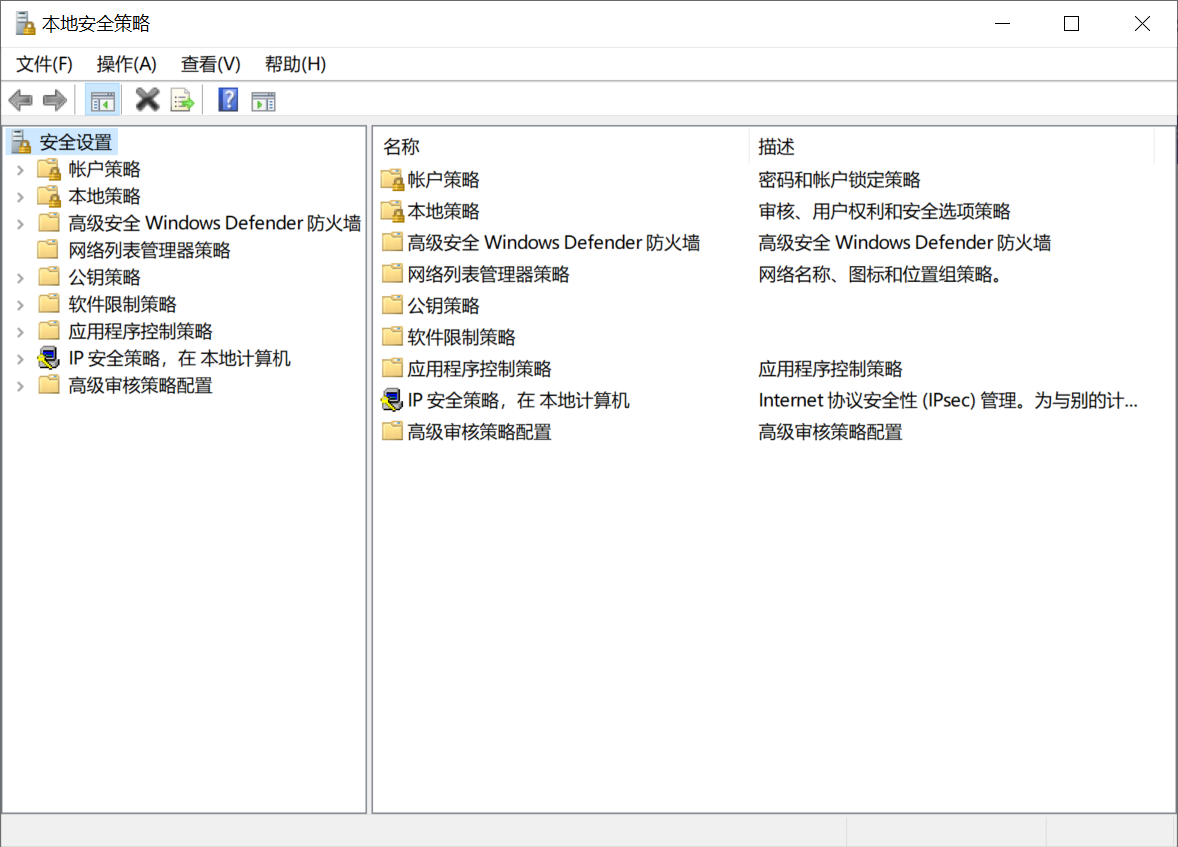Click the Forward arrow toolbar icon
Screen dimensions: 1178x847
tap(55, 100)
